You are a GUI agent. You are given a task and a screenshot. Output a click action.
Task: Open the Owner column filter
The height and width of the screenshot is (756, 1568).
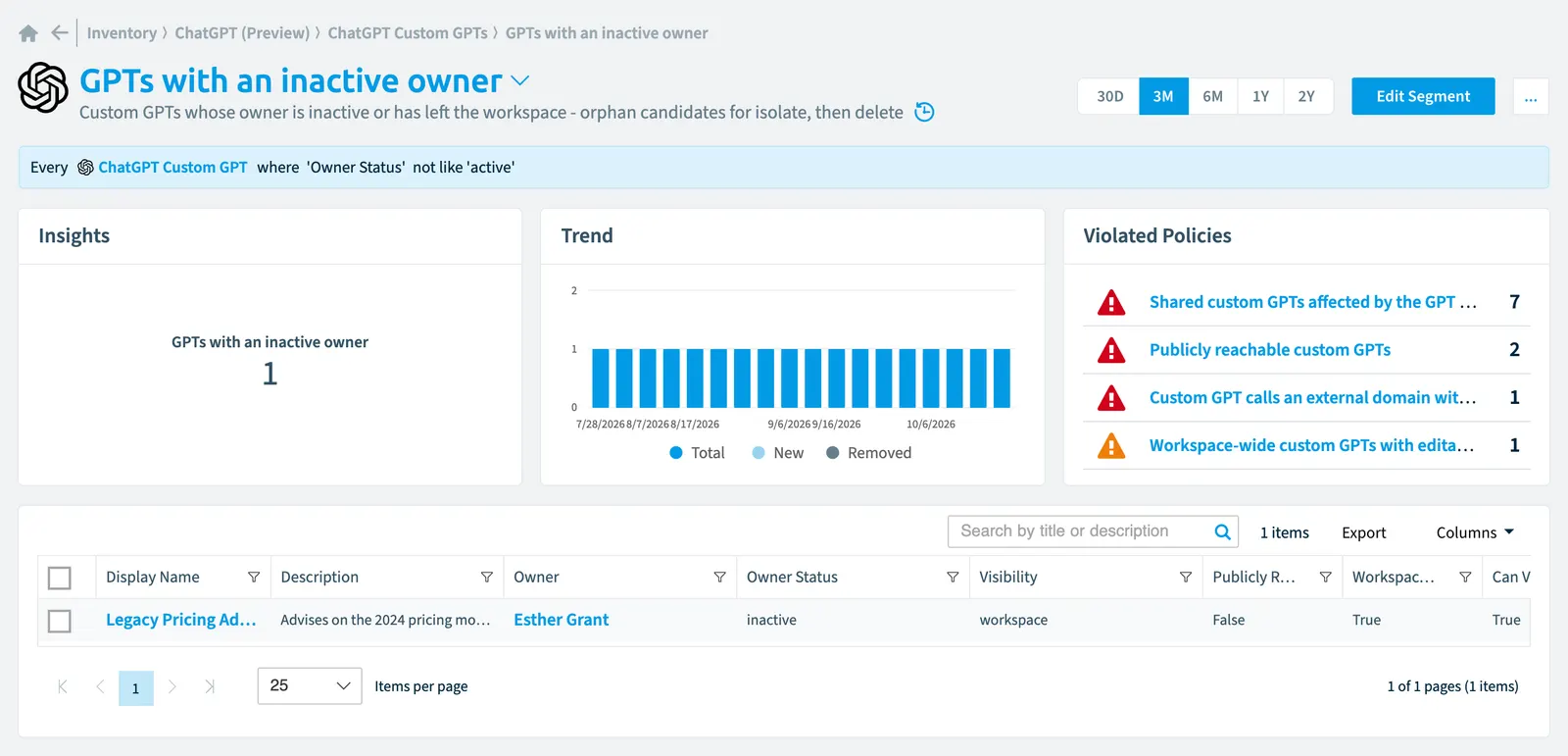[719, 578]
